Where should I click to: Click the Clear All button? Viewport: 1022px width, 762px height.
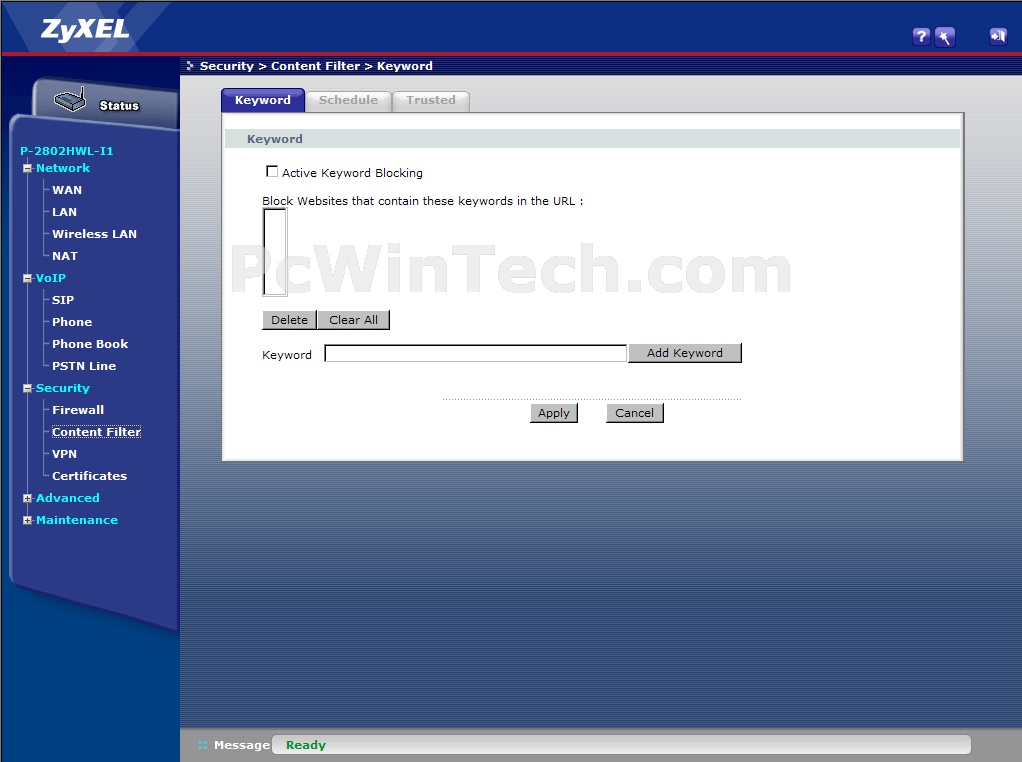[x=353, y=320]
